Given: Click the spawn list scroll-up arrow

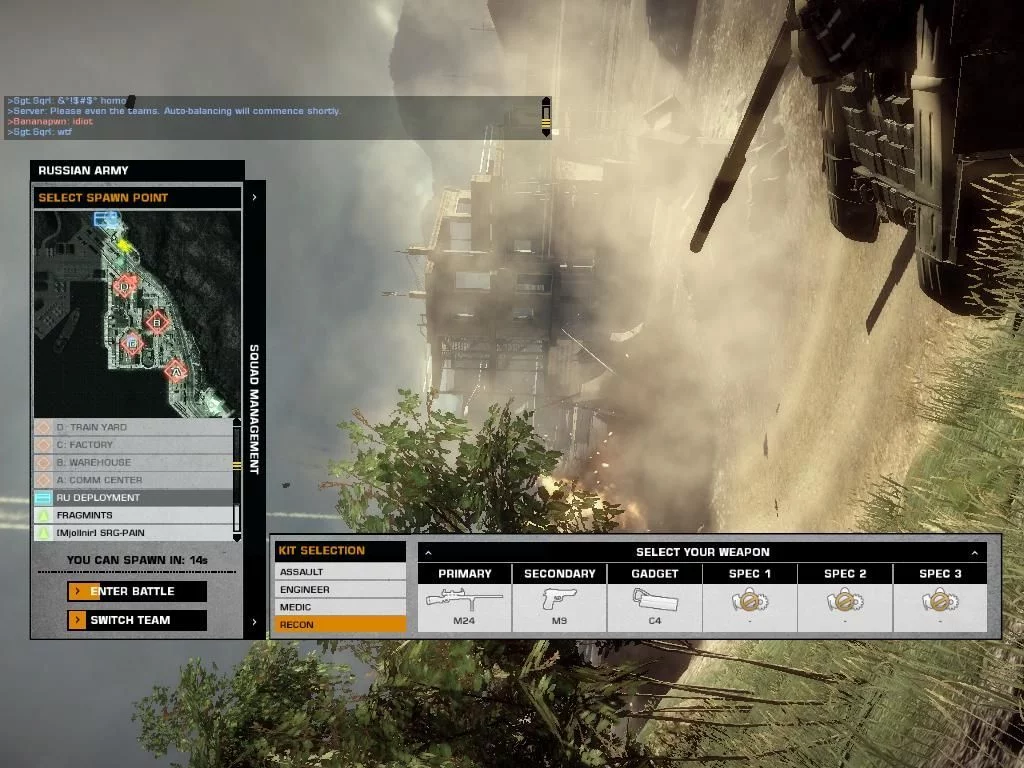Looking at the screenshot, I should (x=237, y=423).
